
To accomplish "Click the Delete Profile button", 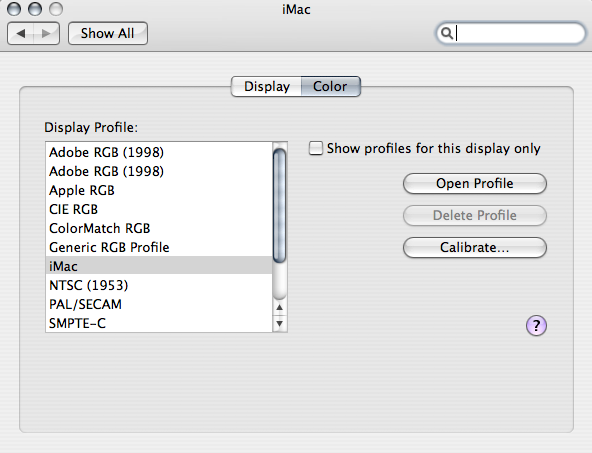I will 475,216.
